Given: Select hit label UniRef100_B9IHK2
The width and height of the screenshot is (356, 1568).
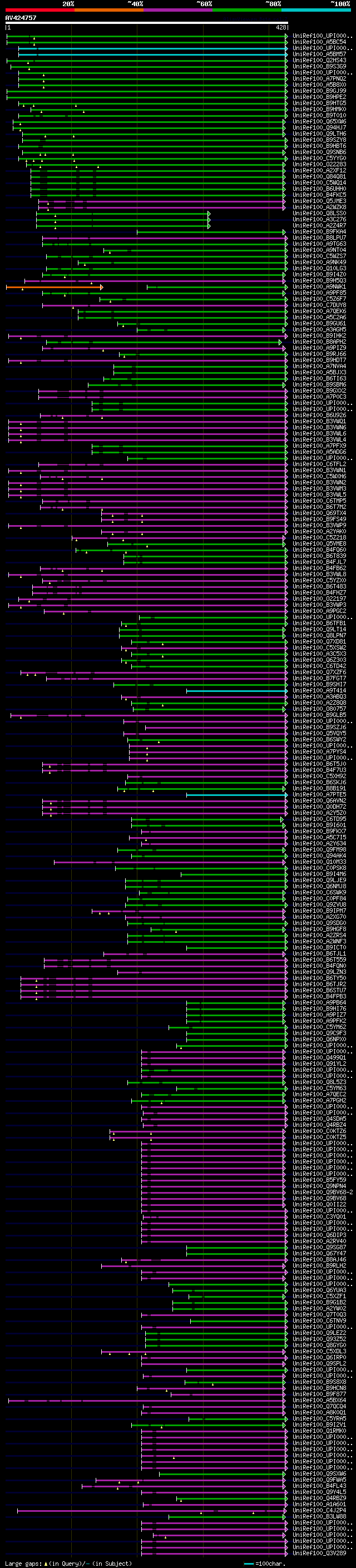Looking at the screenshot, I should (x=319, y=335).
